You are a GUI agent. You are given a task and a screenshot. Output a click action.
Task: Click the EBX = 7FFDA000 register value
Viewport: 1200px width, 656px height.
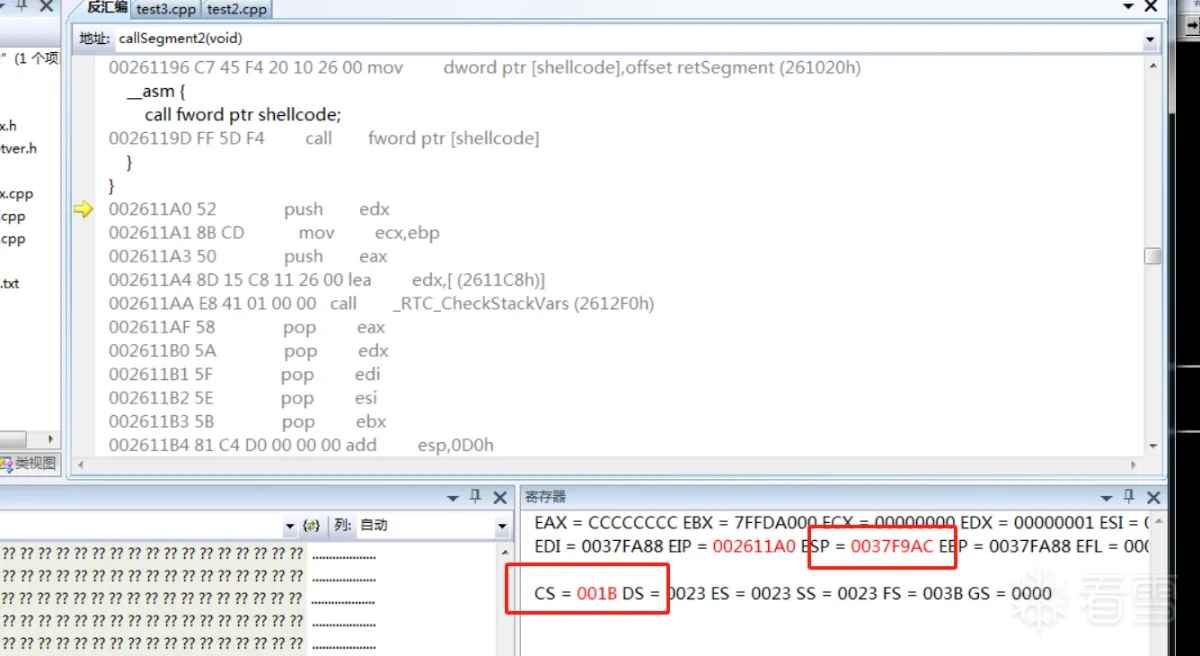pos(752,522)
